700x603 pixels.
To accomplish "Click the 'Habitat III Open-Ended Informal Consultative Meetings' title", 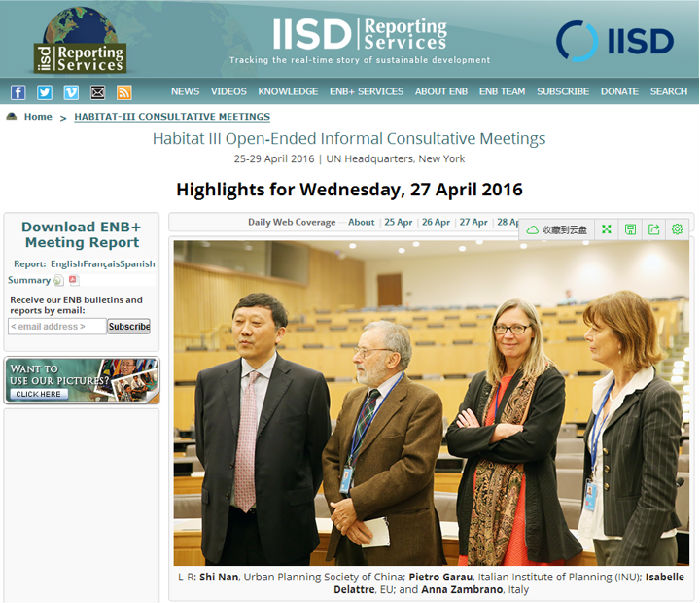I will click(349, 139).
